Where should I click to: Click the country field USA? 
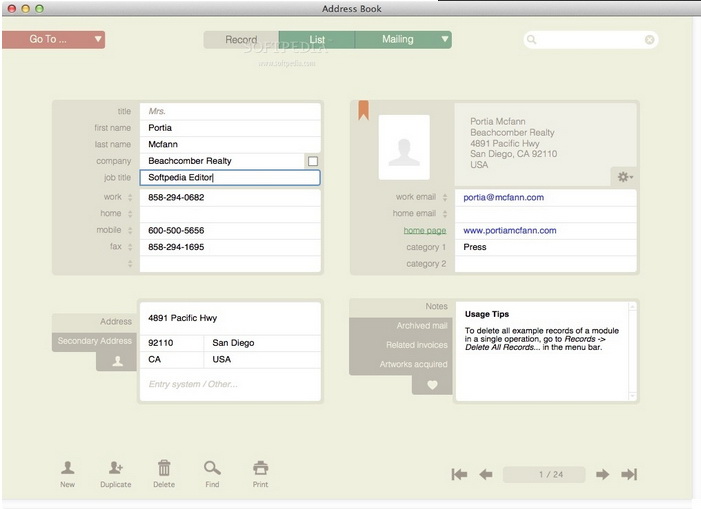tap(262, 359)
